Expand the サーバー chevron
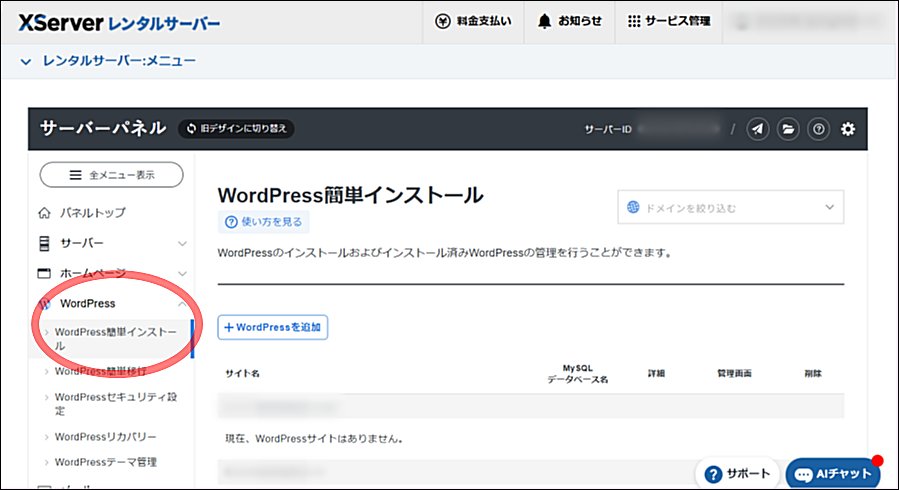 pos(182,244)
